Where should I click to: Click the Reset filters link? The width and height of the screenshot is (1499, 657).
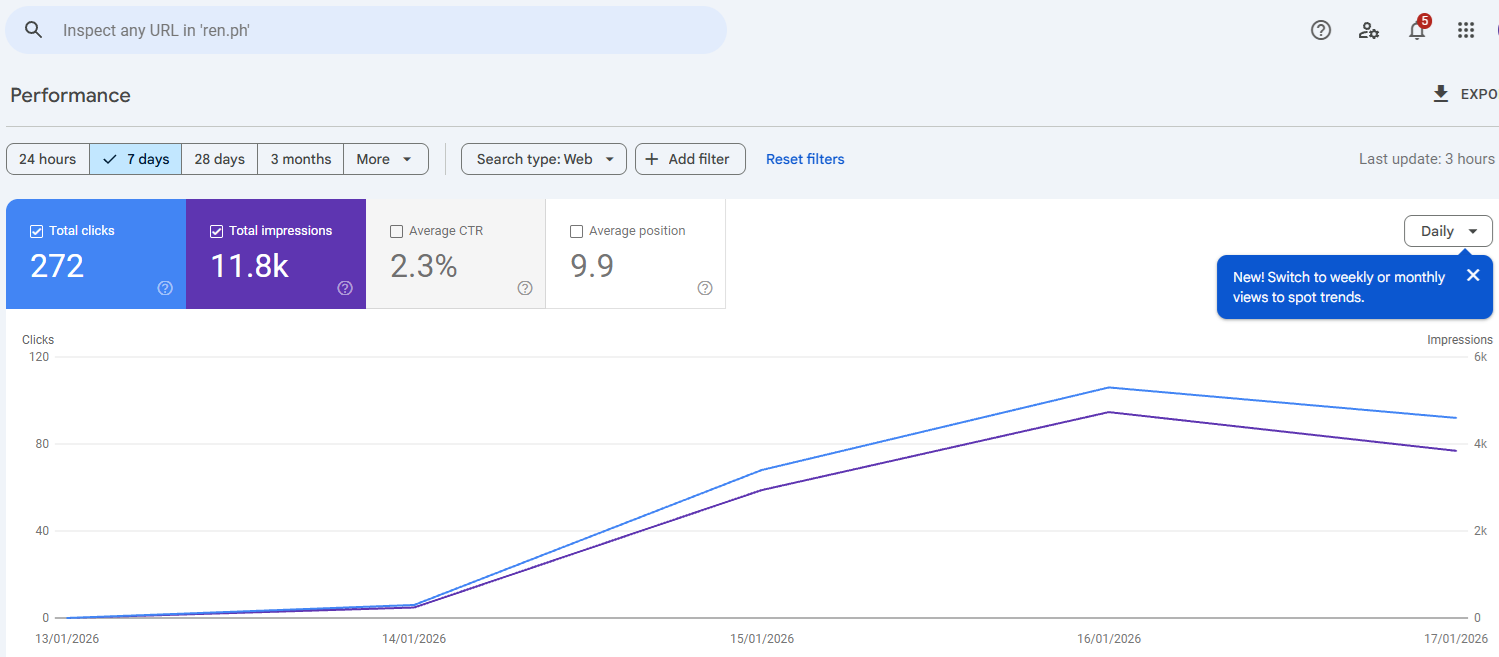coord(805,158)
